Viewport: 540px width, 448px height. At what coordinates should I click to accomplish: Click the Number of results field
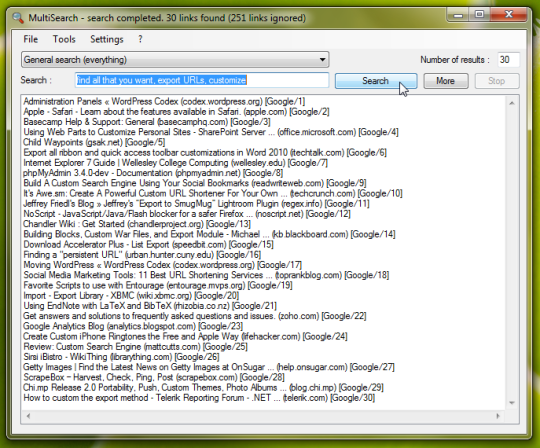coord(508,60)
